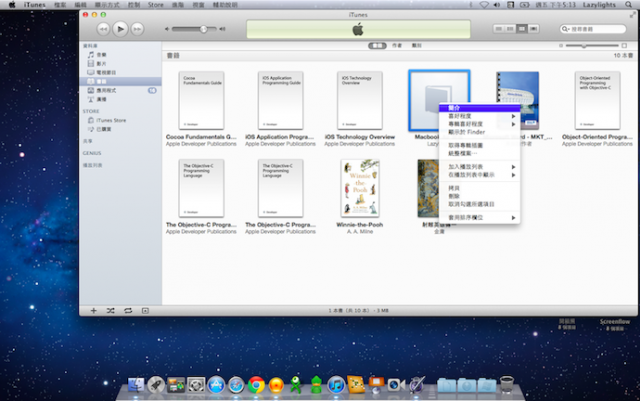640x401 pixels.
Task: Switch to Cover Flow view button
Action: click(533, 29)
